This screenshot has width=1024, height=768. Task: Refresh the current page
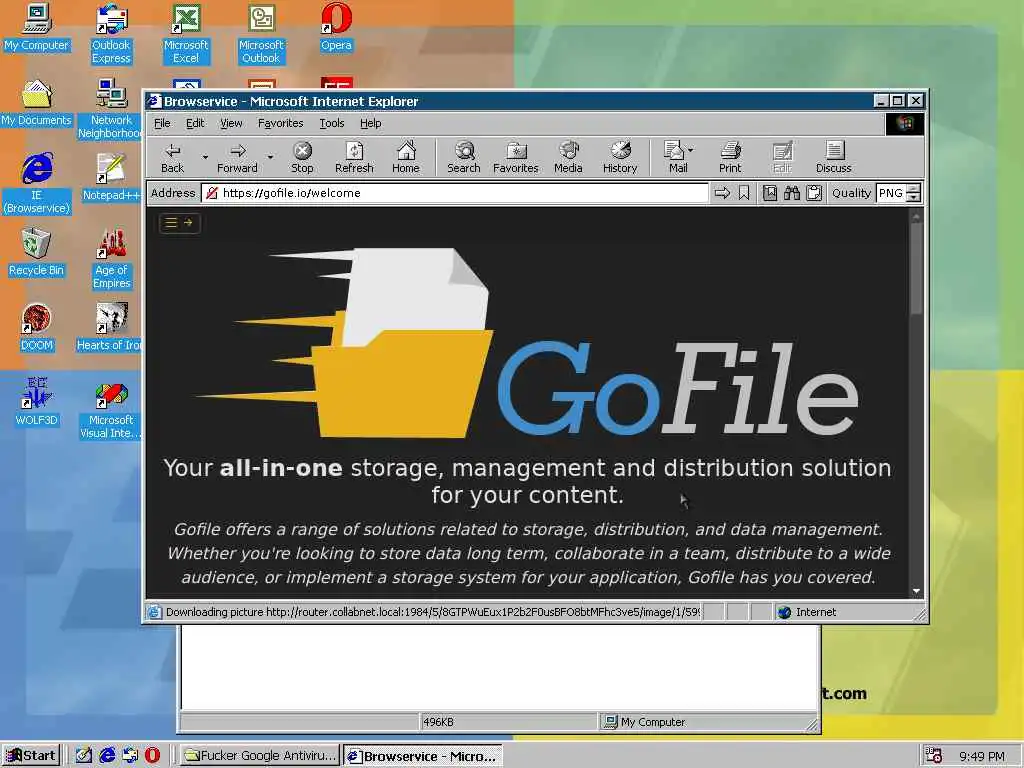354,158
